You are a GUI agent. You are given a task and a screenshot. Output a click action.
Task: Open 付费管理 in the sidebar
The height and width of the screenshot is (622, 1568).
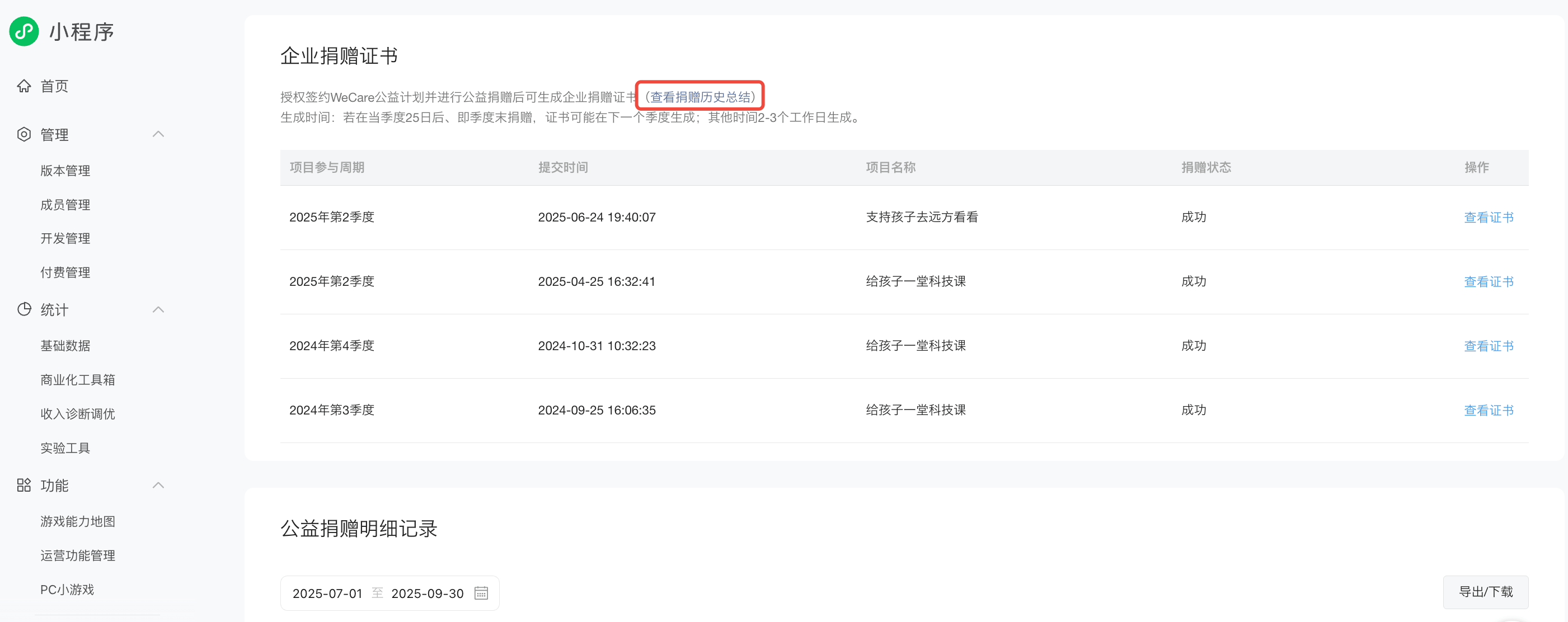tap(65, 272)
